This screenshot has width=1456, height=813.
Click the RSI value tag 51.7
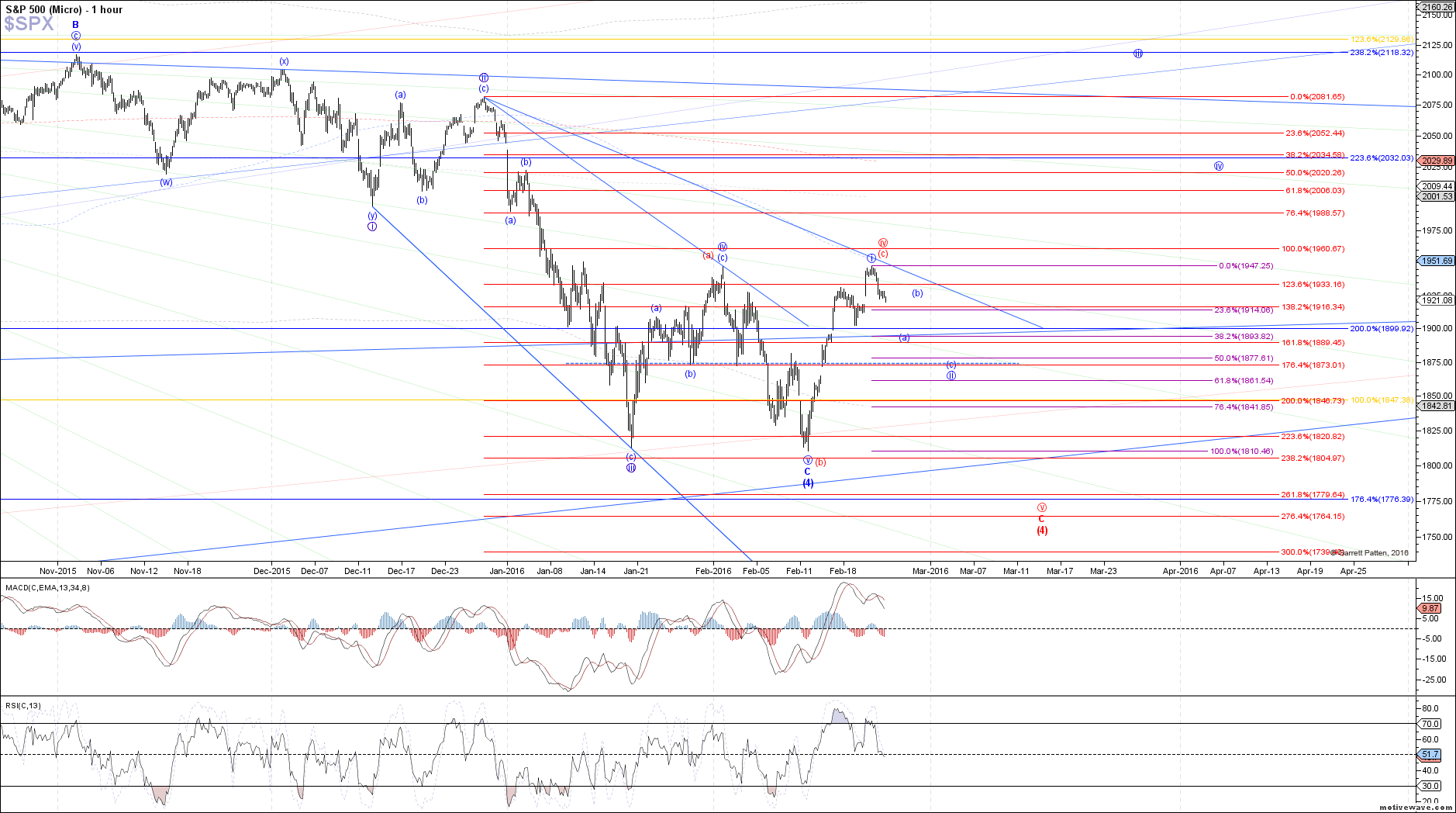coord(1430,754)
